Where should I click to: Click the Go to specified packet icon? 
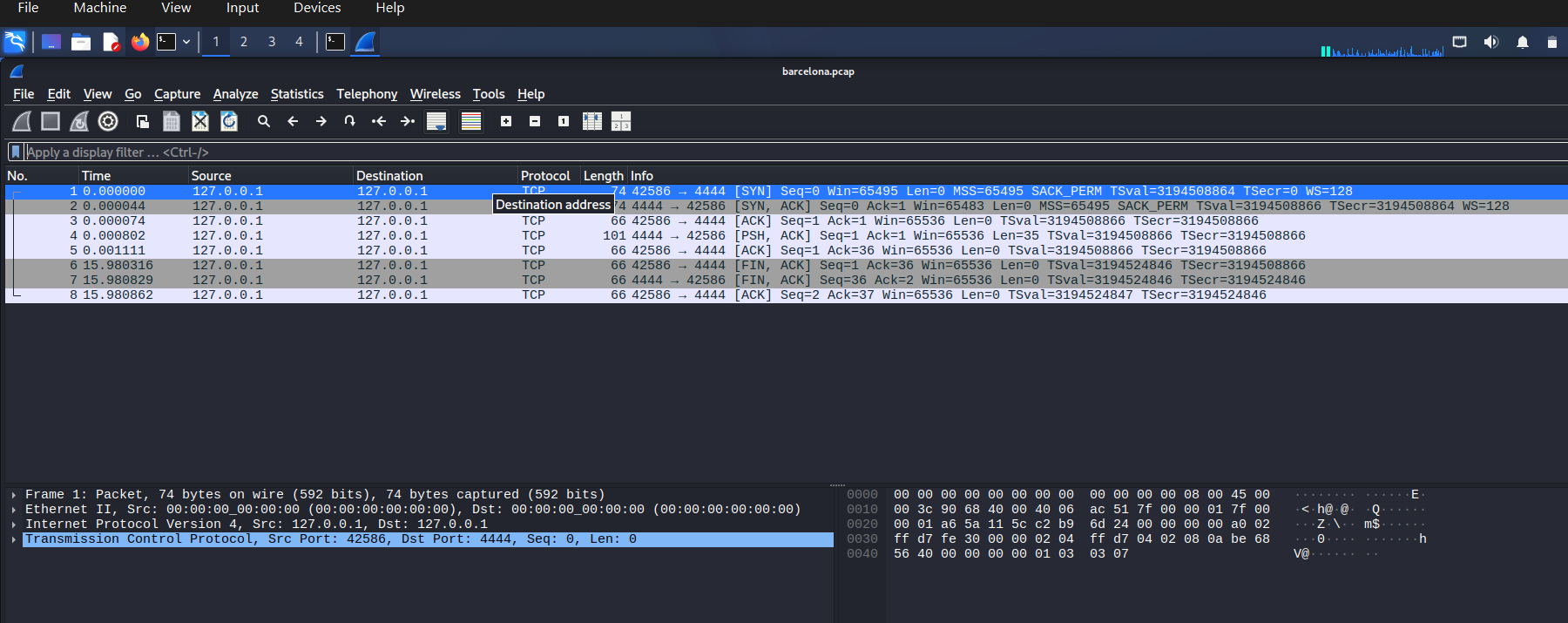[x=350, y=121]
